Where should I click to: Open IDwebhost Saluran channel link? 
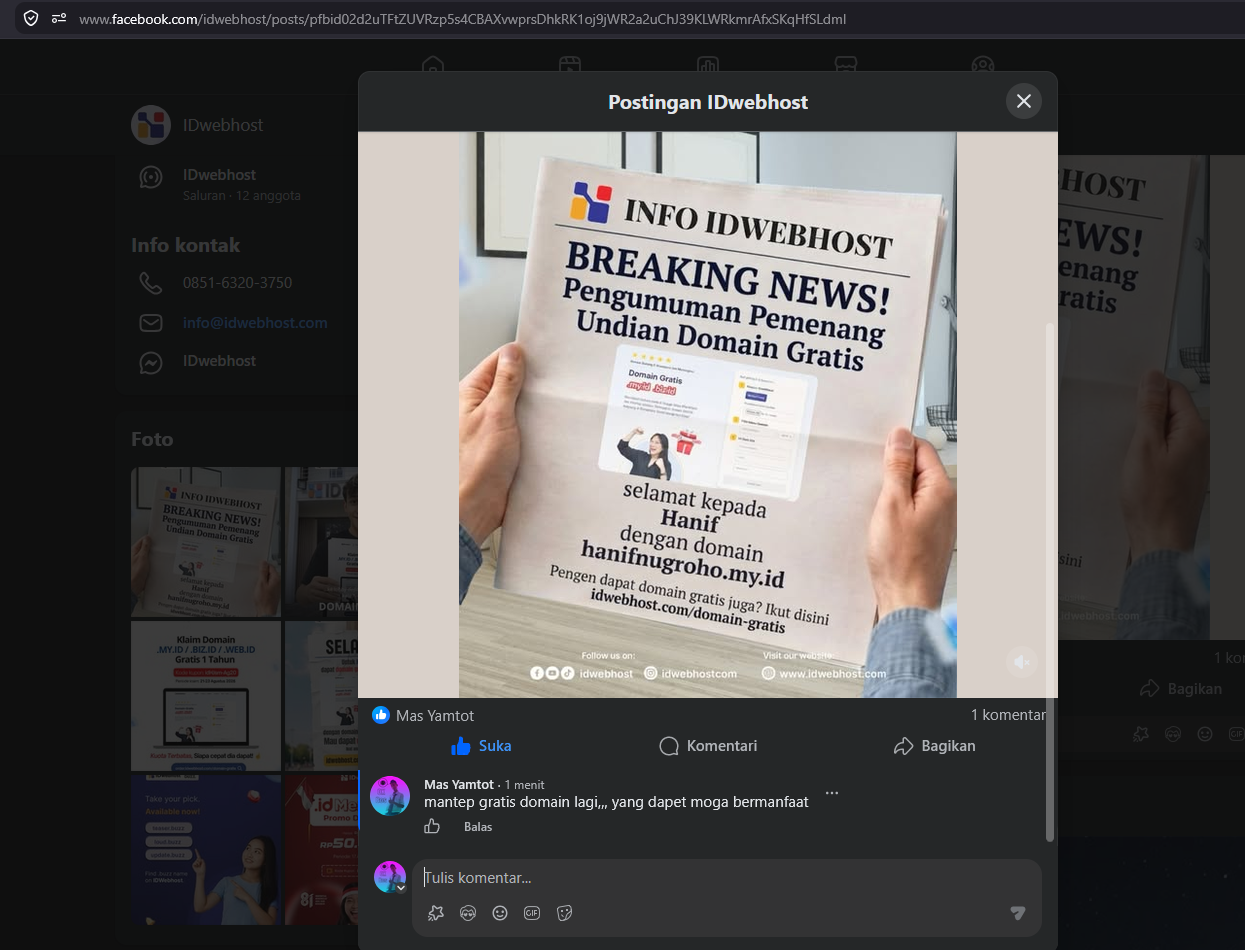219,175
